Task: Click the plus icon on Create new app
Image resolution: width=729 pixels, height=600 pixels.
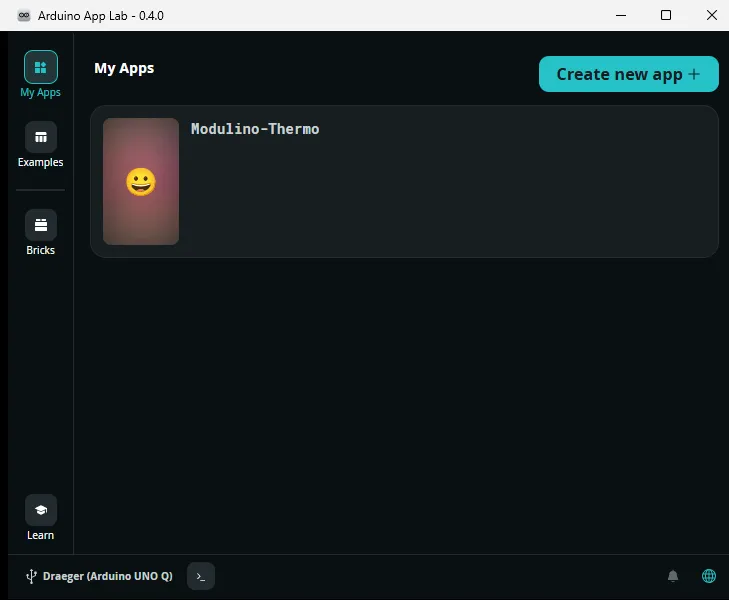Action: click(x=695, y=74)
